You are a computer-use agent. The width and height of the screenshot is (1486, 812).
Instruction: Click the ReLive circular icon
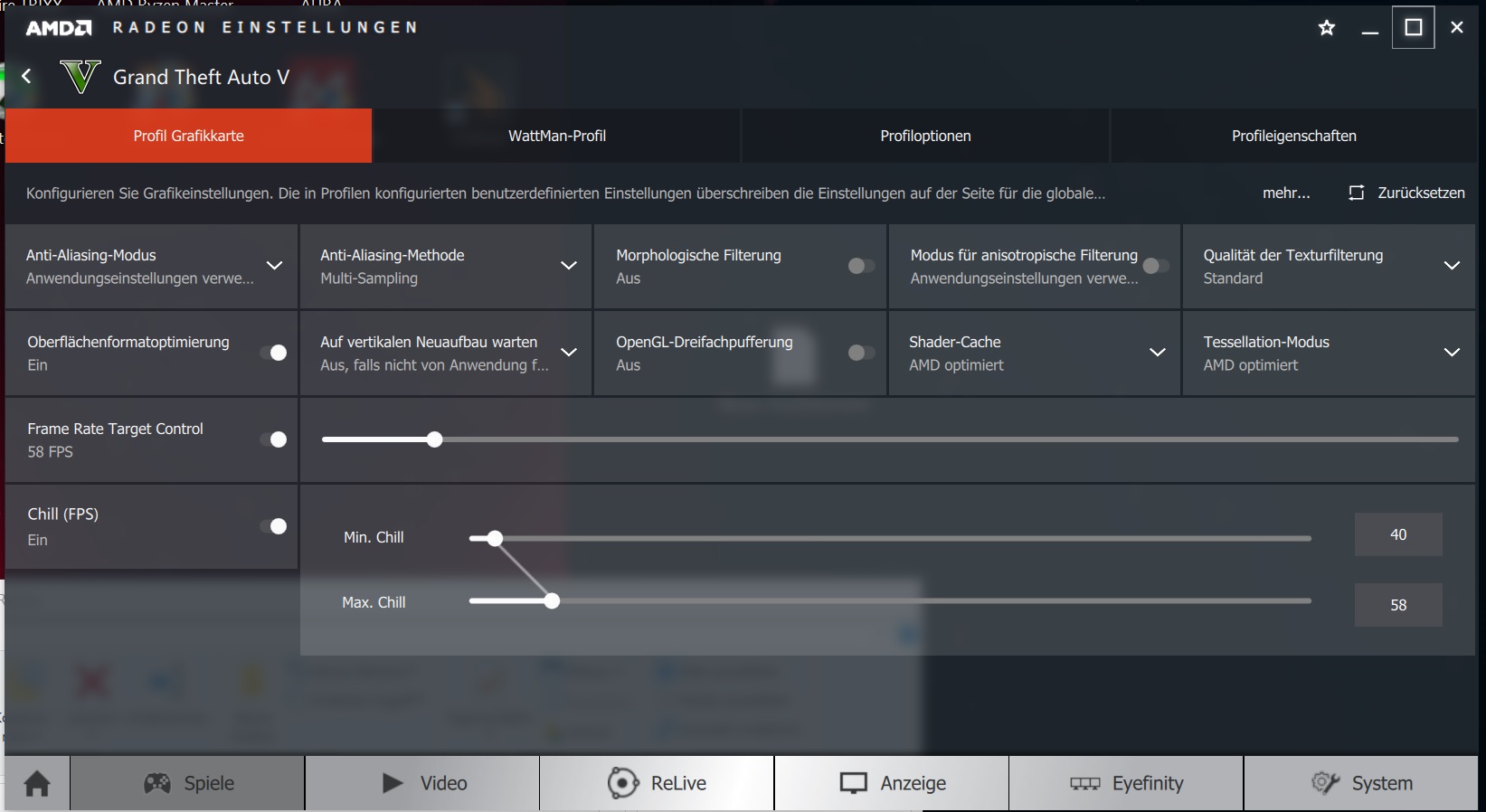click(623, 783)
